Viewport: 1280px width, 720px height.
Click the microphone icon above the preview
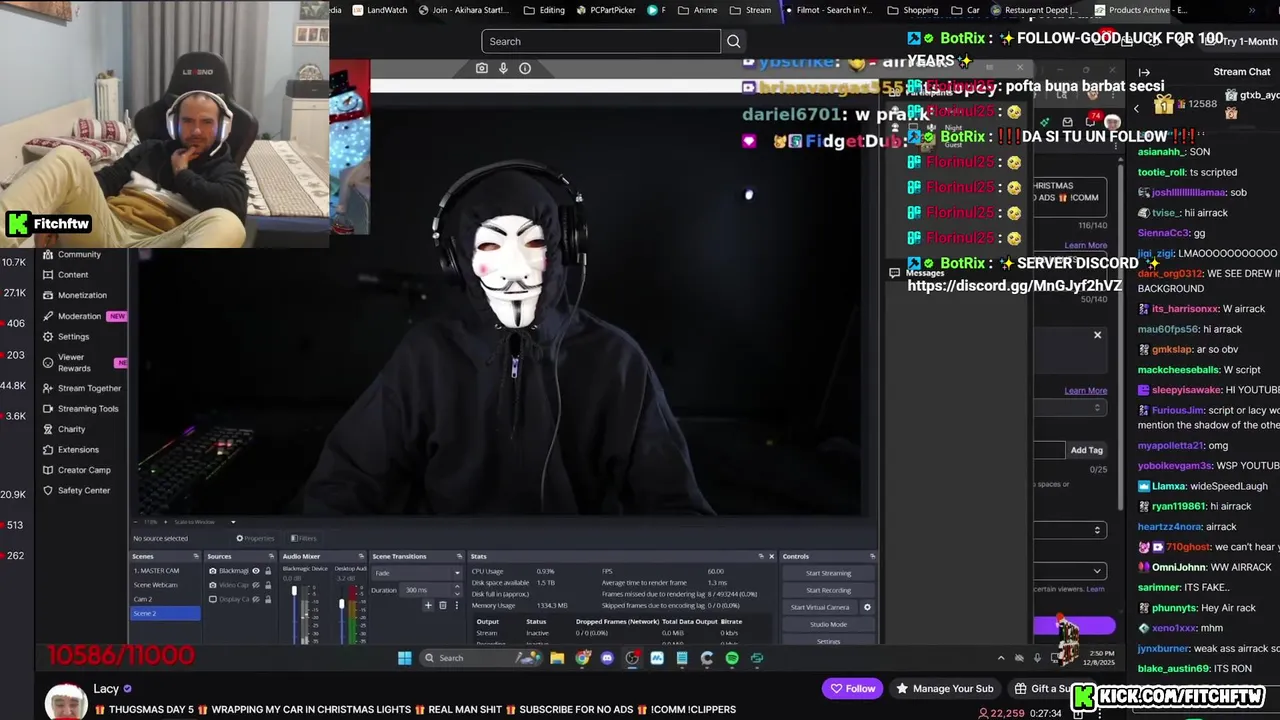click(x=503, y=68)
